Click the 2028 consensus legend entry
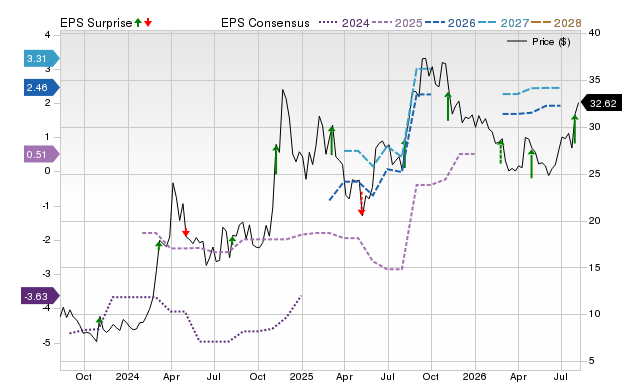Screen dimensions: 640x382 point(556,23)
